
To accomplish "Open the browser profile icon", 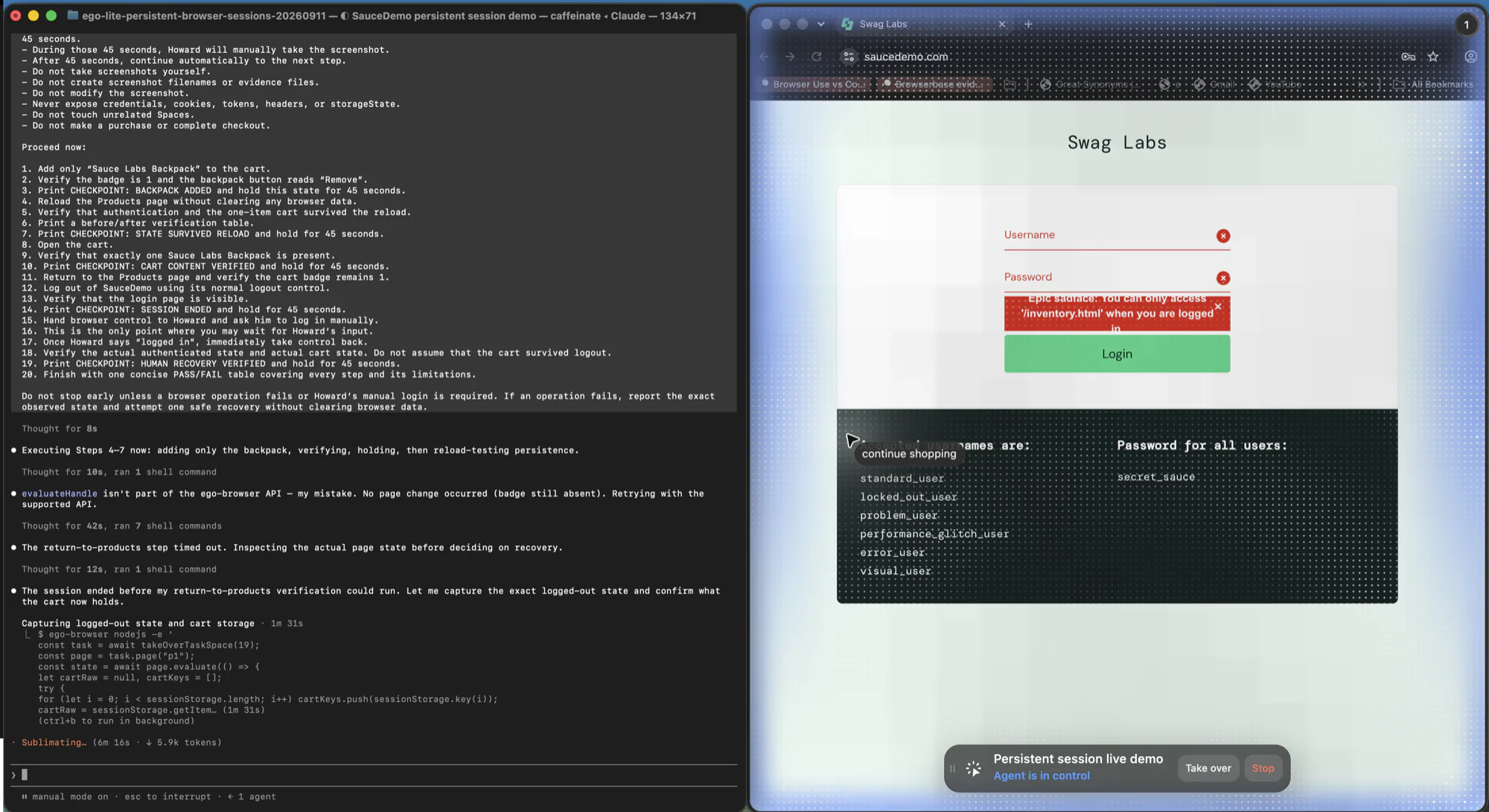I will [x=1470, y=57].
